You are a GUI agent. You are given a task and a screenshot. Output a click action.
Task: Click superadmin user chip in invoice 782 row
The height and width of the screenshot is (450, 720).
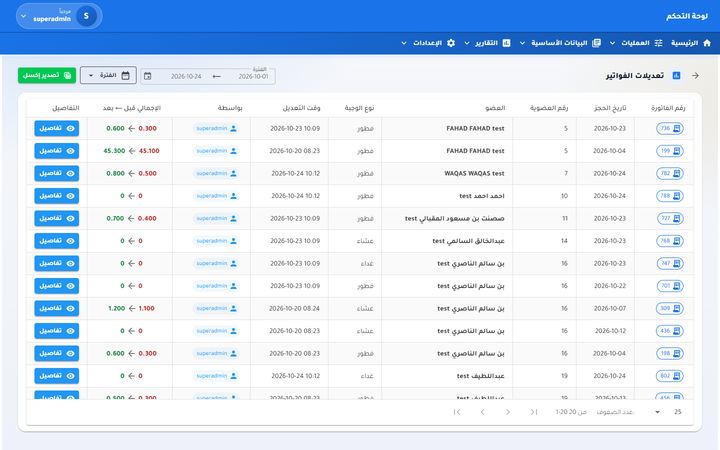pyautogui.click(x=216, y=173)
